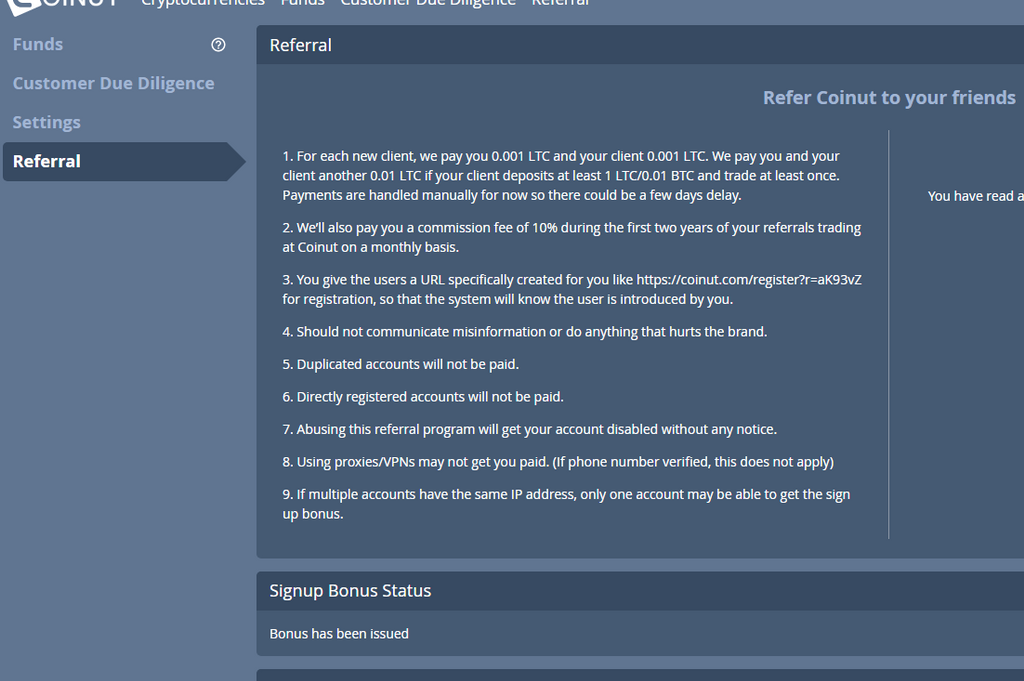Open Cryptocurrencies in the top navigation
The height and width of the screenshot is (681, 1024).
tap(203, 3)
